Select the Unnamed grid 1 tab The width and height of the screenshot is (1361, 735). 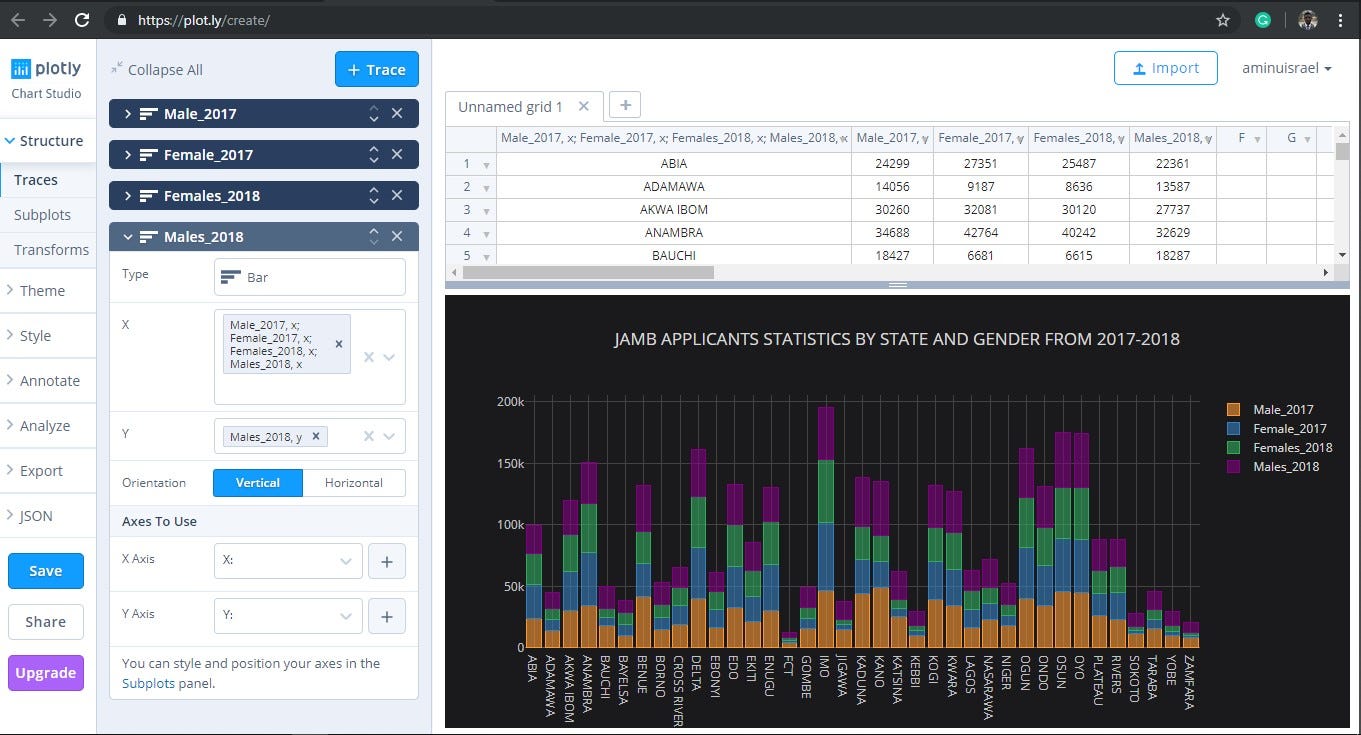click(x=509, y=105)
